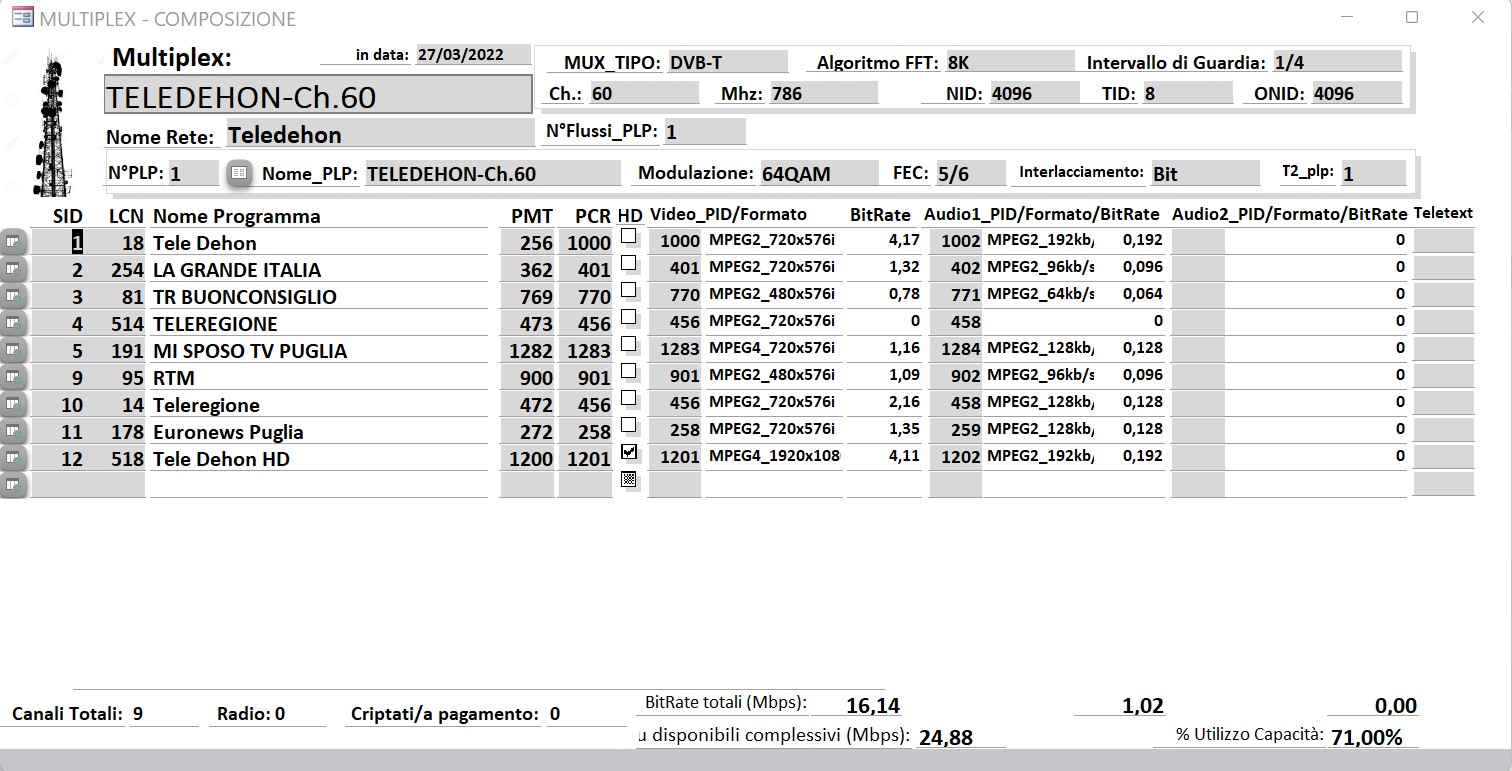Click the T2_plp field
The width and height of the screenshot is (1512, 771).
coord(1372,173)
